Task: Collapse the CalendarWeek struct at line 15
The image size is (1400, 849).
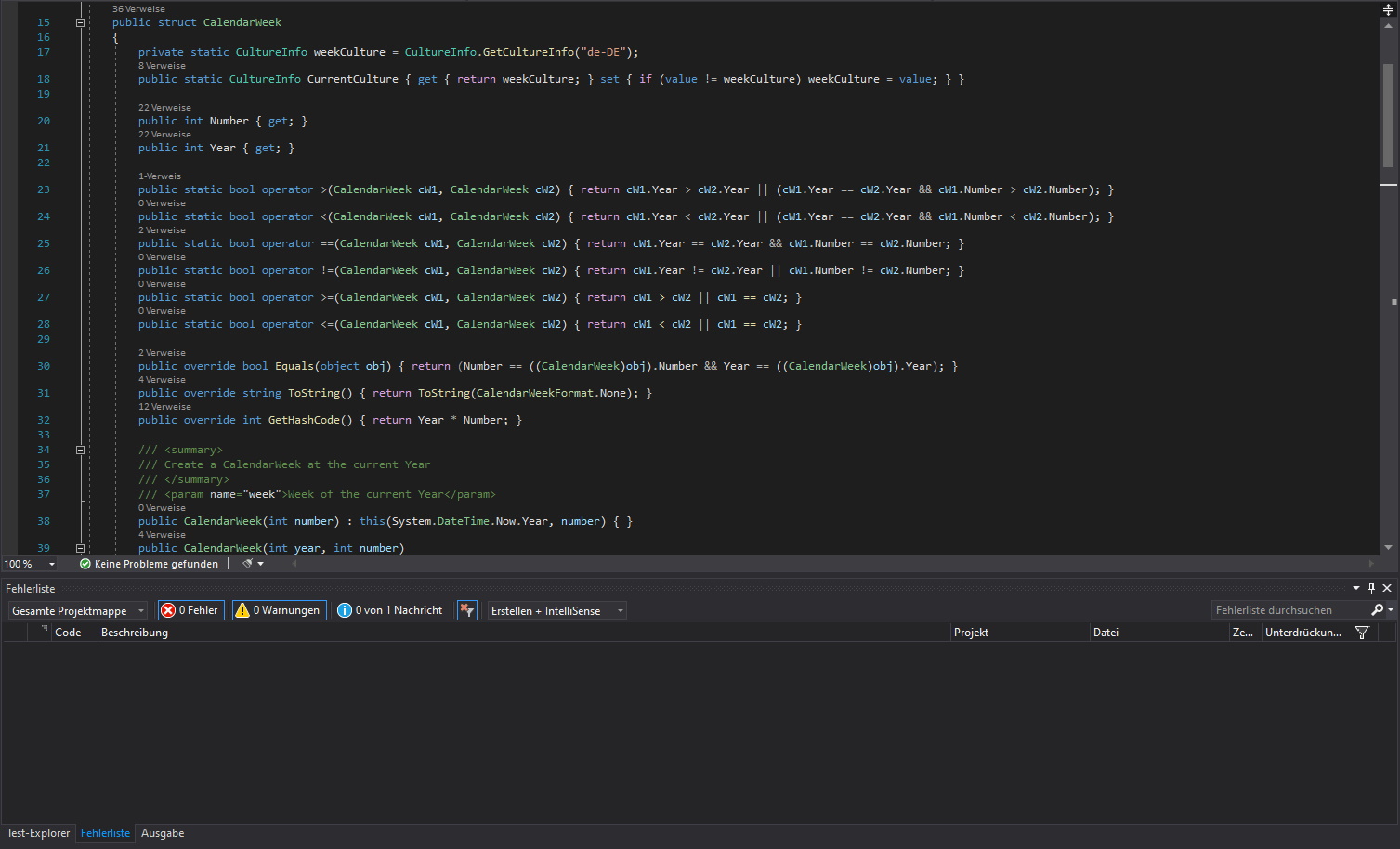Action: click(x=80, y=22)
